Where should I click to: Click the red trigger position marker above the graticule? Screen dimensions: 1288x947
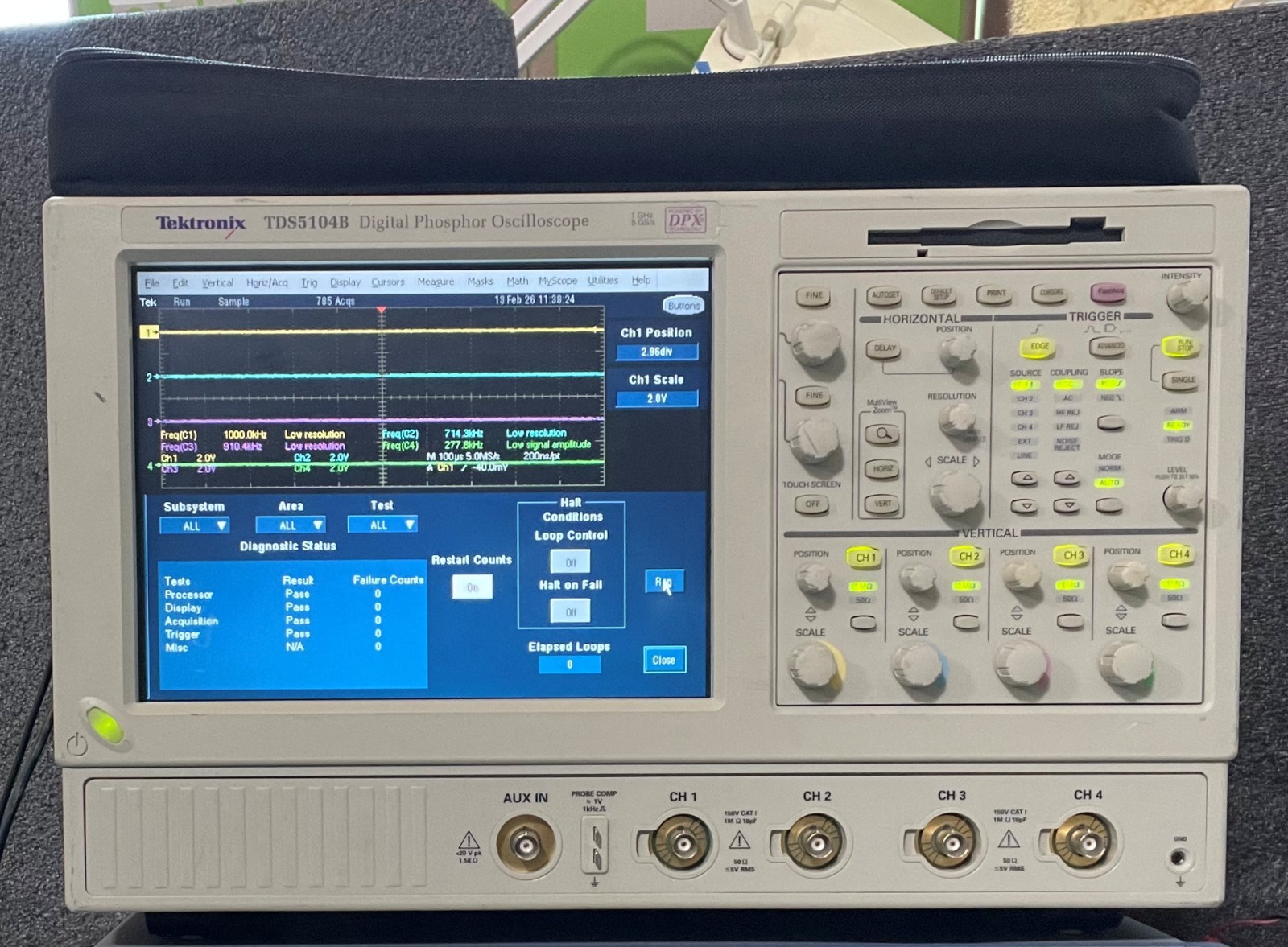pos(382,310)
